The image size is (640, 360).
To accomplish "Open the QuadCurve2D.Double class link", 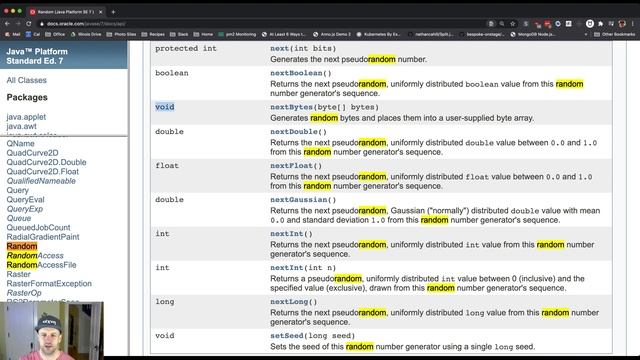I will [x=47, y=162].
